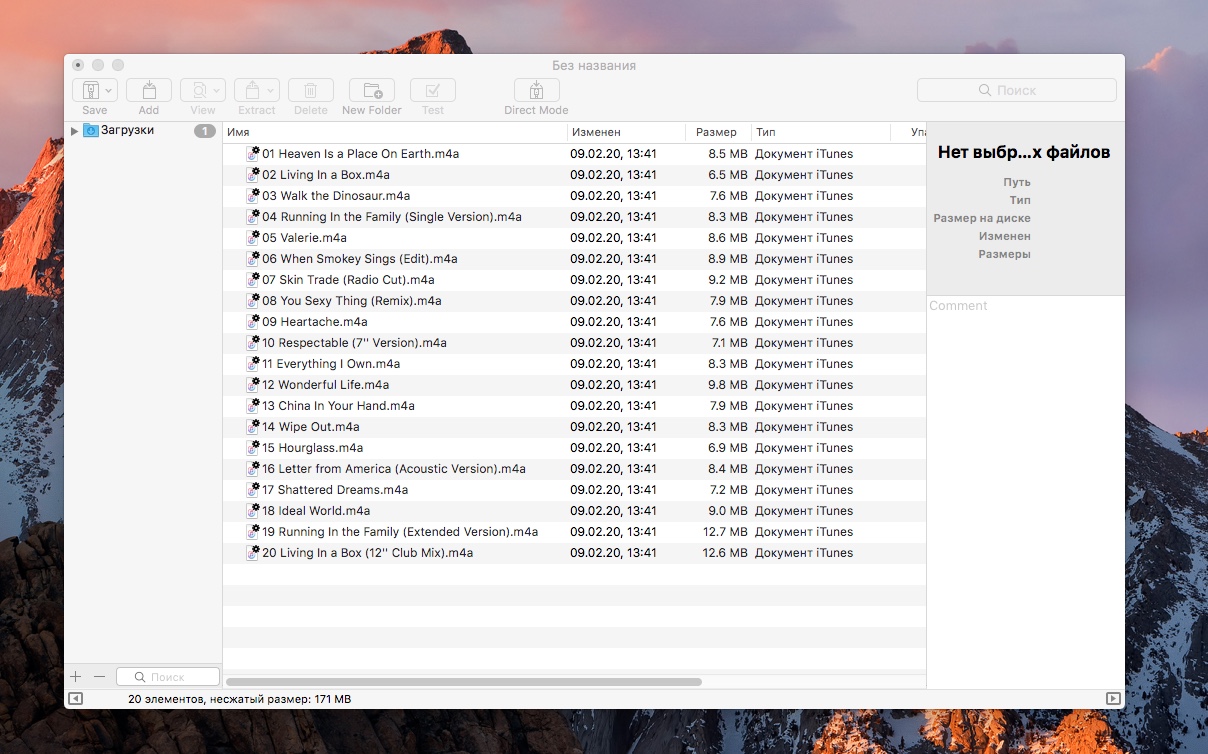The height and width of the screenshot is (754, 1208).
Task: Sort the list by the Размер column header
Action: [x=716, y=132]
